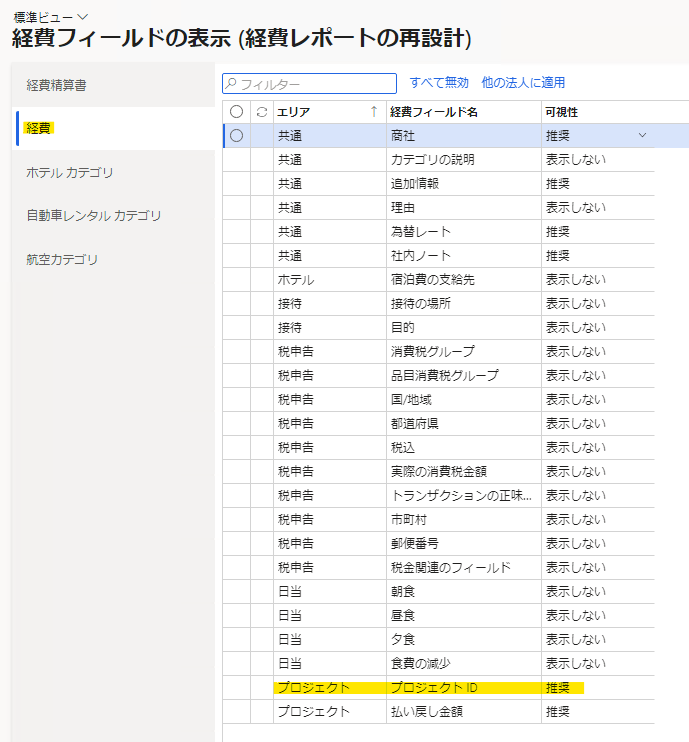The width and height of the screenshot is (689, 742).
Task: Click the 税金関連のフィールド cell
Action: [464, 567]
